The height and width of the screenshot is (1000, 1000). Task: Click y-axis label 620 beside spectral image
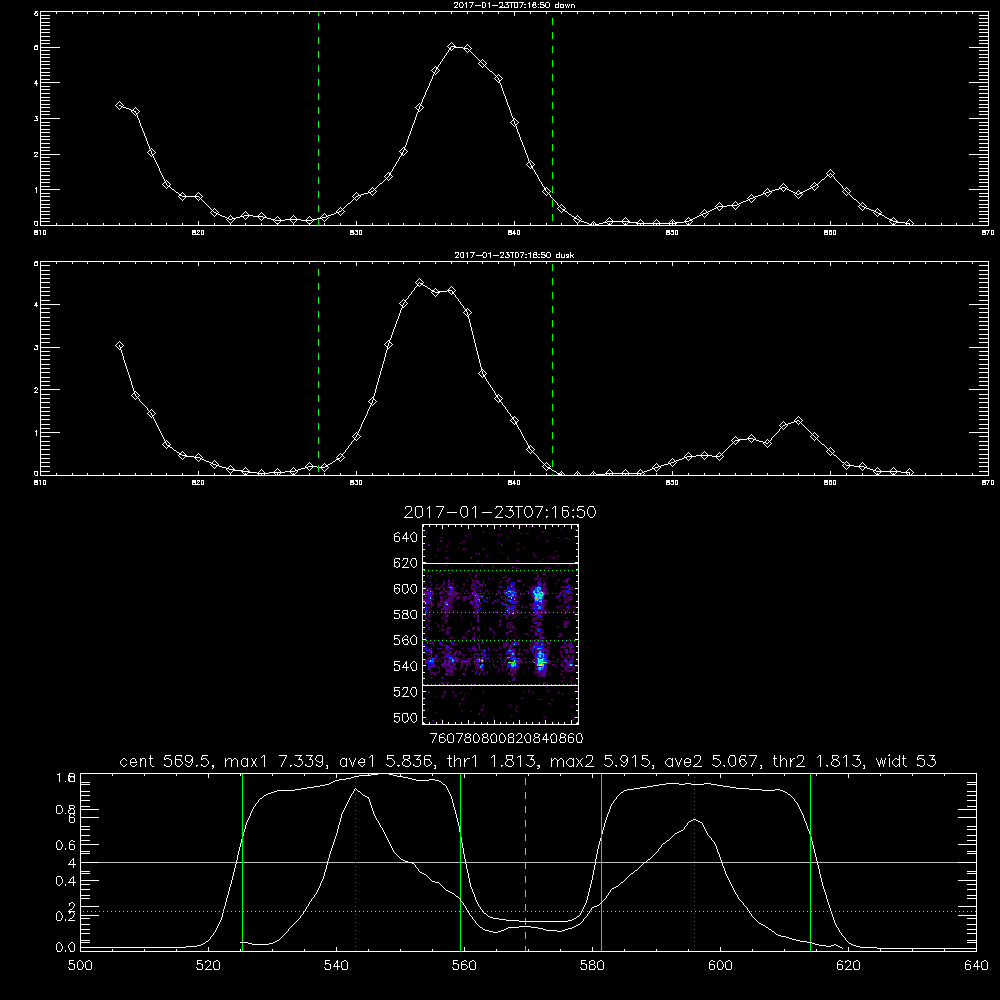tap(406, 563)
